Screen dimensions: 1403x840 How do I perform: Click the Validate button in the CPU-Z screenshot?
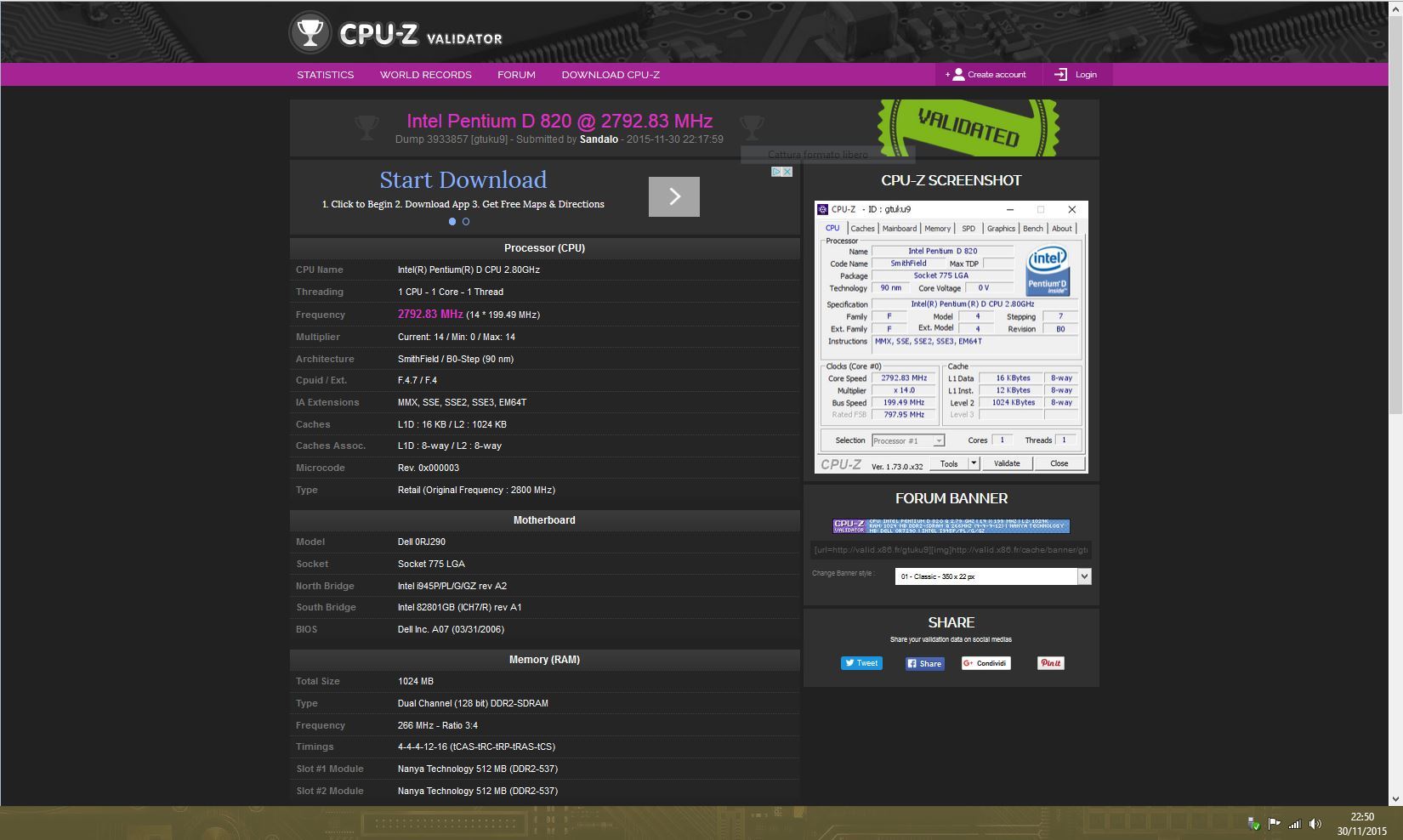1007,463
